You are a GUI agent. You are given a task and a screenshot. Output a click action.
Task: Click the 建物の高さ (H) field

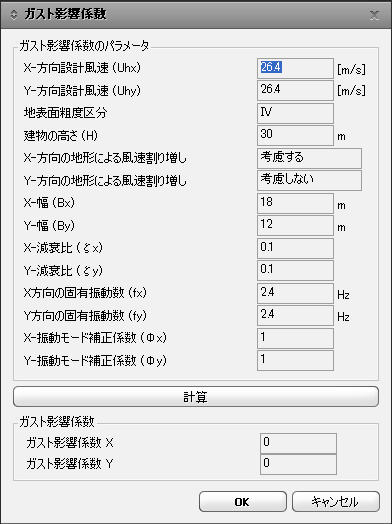tap(295, 135)
